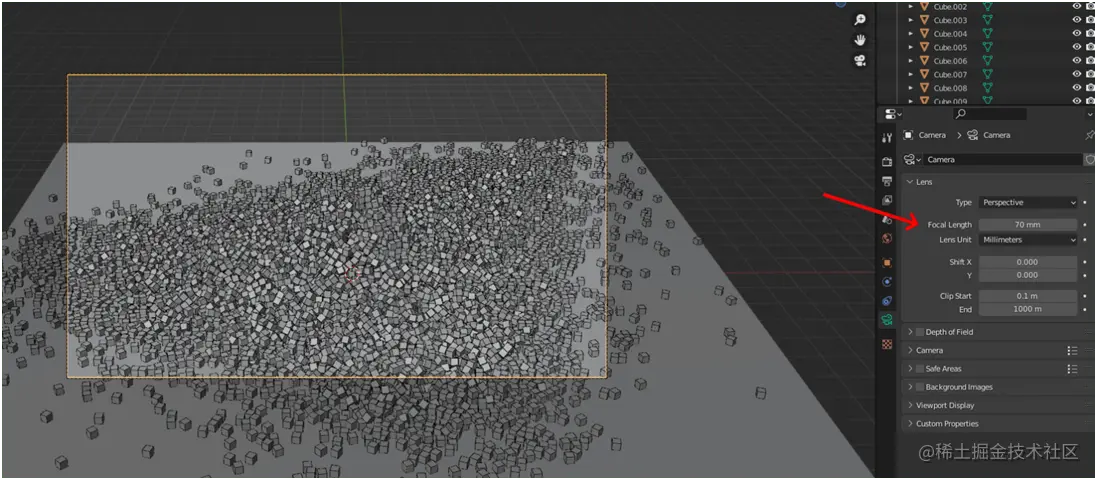The image size is (1097, 480).
Task: Click the Camera object icon in breadcrumb
Action: tap(908, 135)
